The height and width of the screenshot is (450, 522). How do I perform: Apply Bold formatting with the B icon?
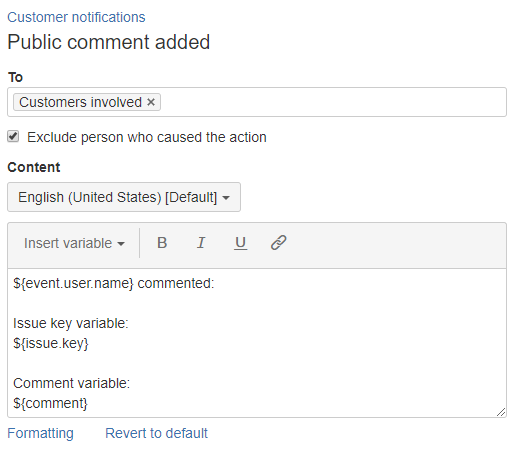click(x=162, y=243)
